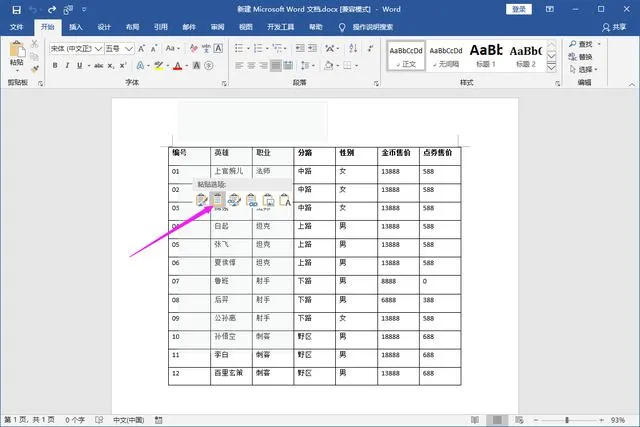The width and height of the screenshot is (640, 427).
Task: Switch to the Insert (插入) tab
Action: click(76, 27)
